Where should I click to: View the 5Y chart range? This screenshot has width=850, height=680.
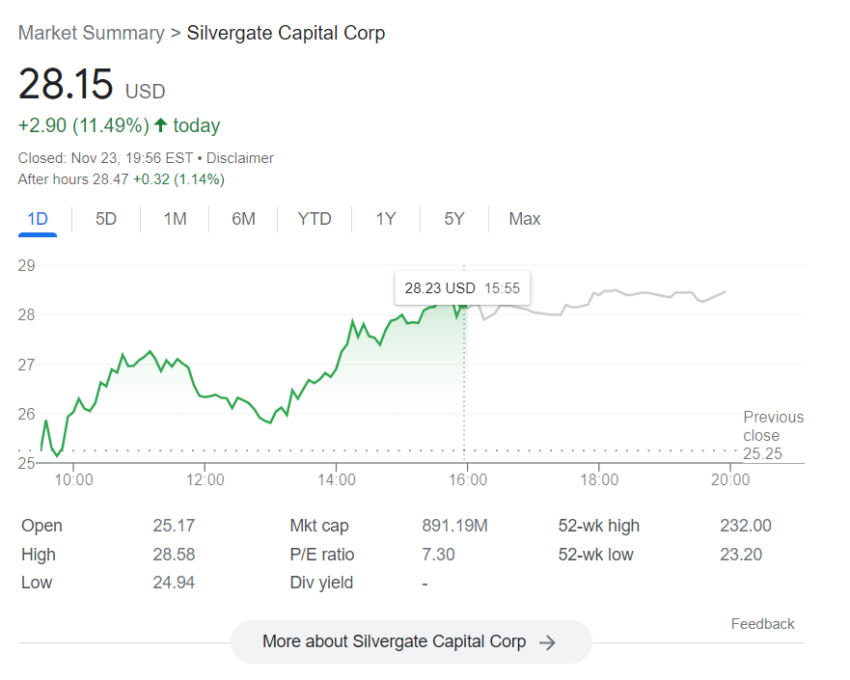(454, 219)
